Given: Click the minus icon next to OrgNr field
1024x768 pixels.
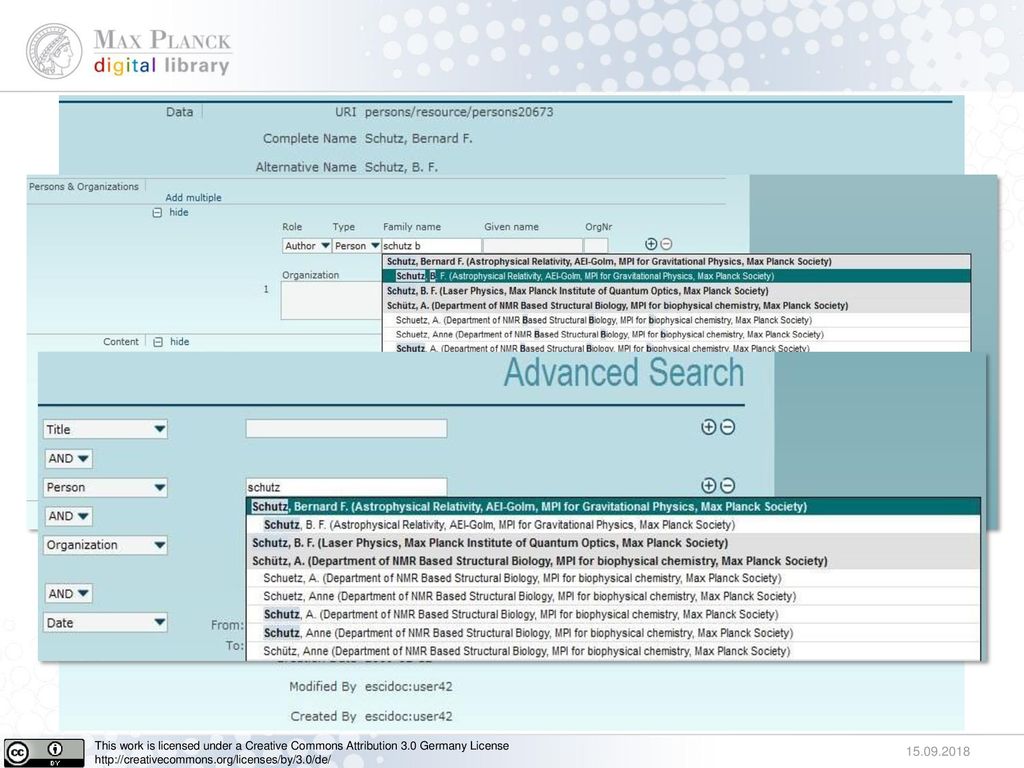Looking at the screenshot, I should (x=666, y=244).
